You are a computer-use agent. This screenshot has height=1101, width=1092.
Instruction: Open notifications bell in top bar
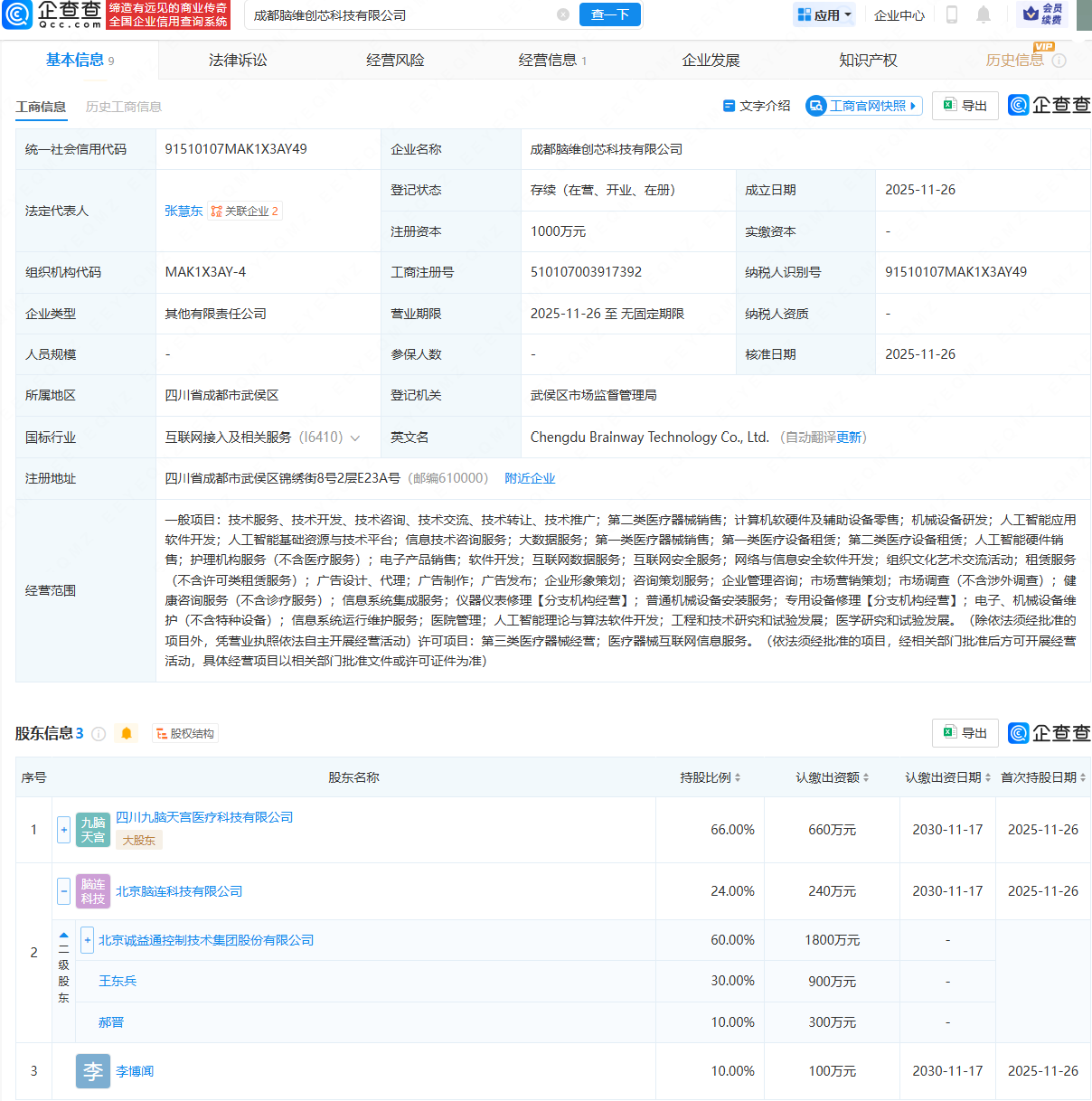coord(984,14)
